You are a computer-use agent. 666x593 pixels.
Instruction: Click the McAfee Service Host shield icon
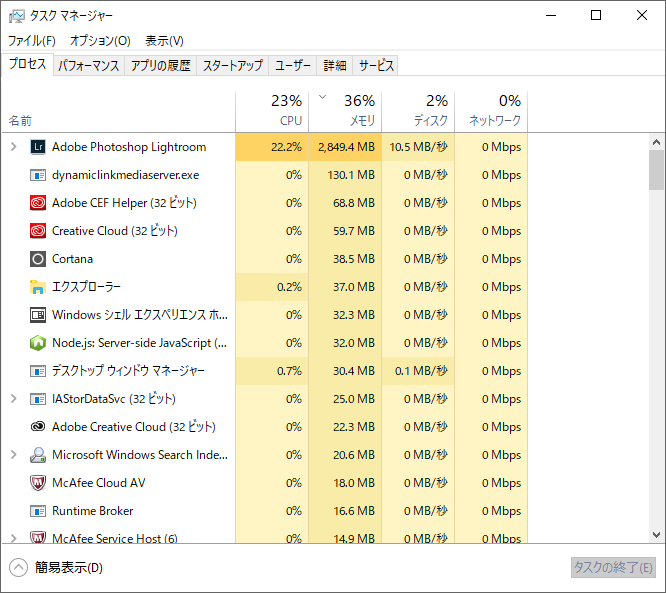coord(38,537)
